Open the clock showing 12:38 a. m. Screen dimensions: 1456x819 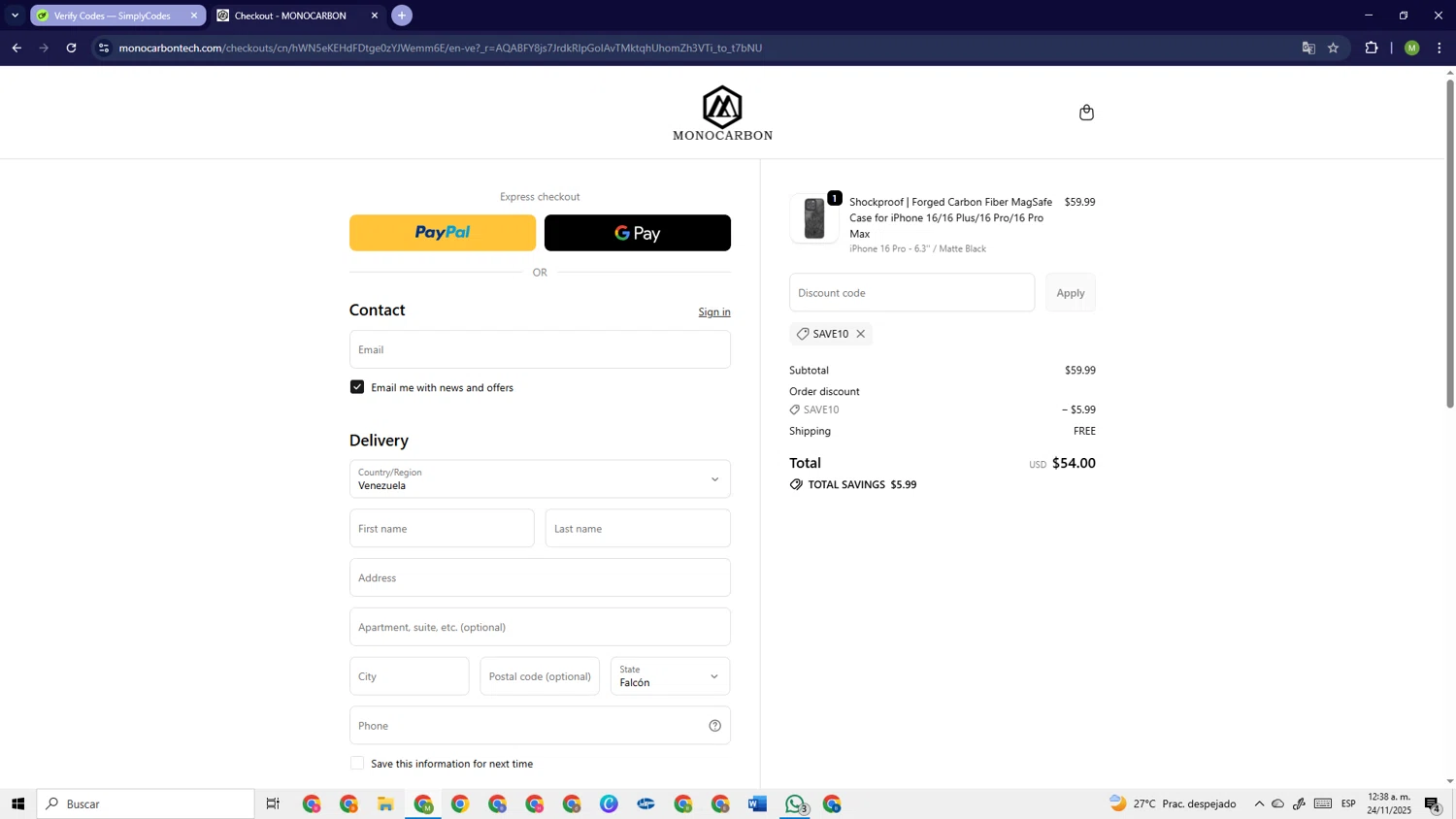(x=1389, y=803)
